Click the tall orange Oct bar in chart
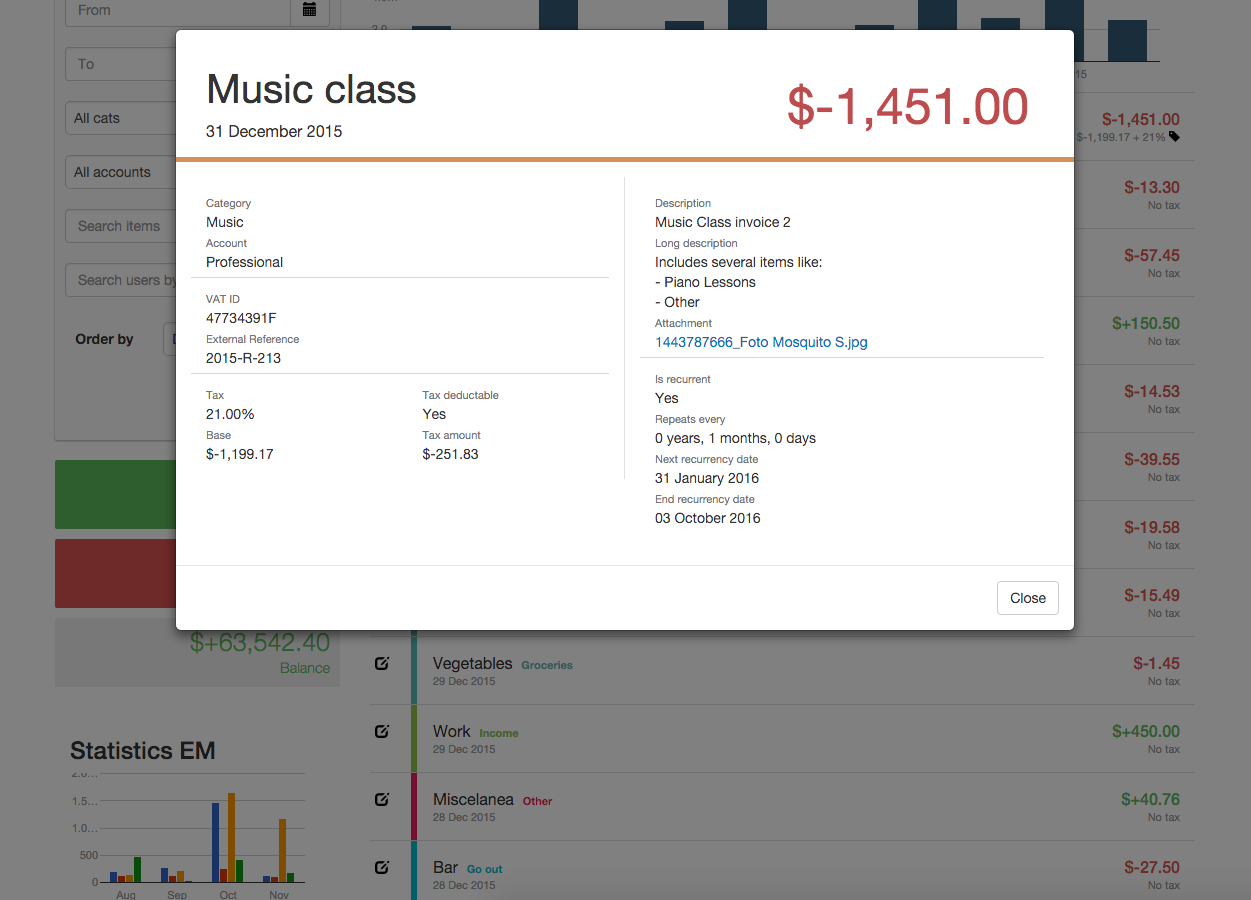Viewport: 1251px width, 900px height. point(231,838)
